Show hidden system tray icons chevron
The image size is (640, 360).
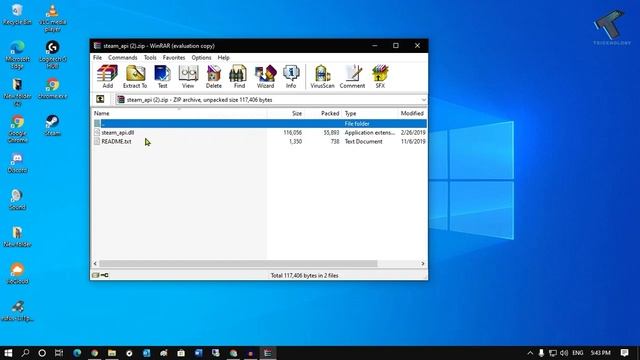[x=530, y=353]
